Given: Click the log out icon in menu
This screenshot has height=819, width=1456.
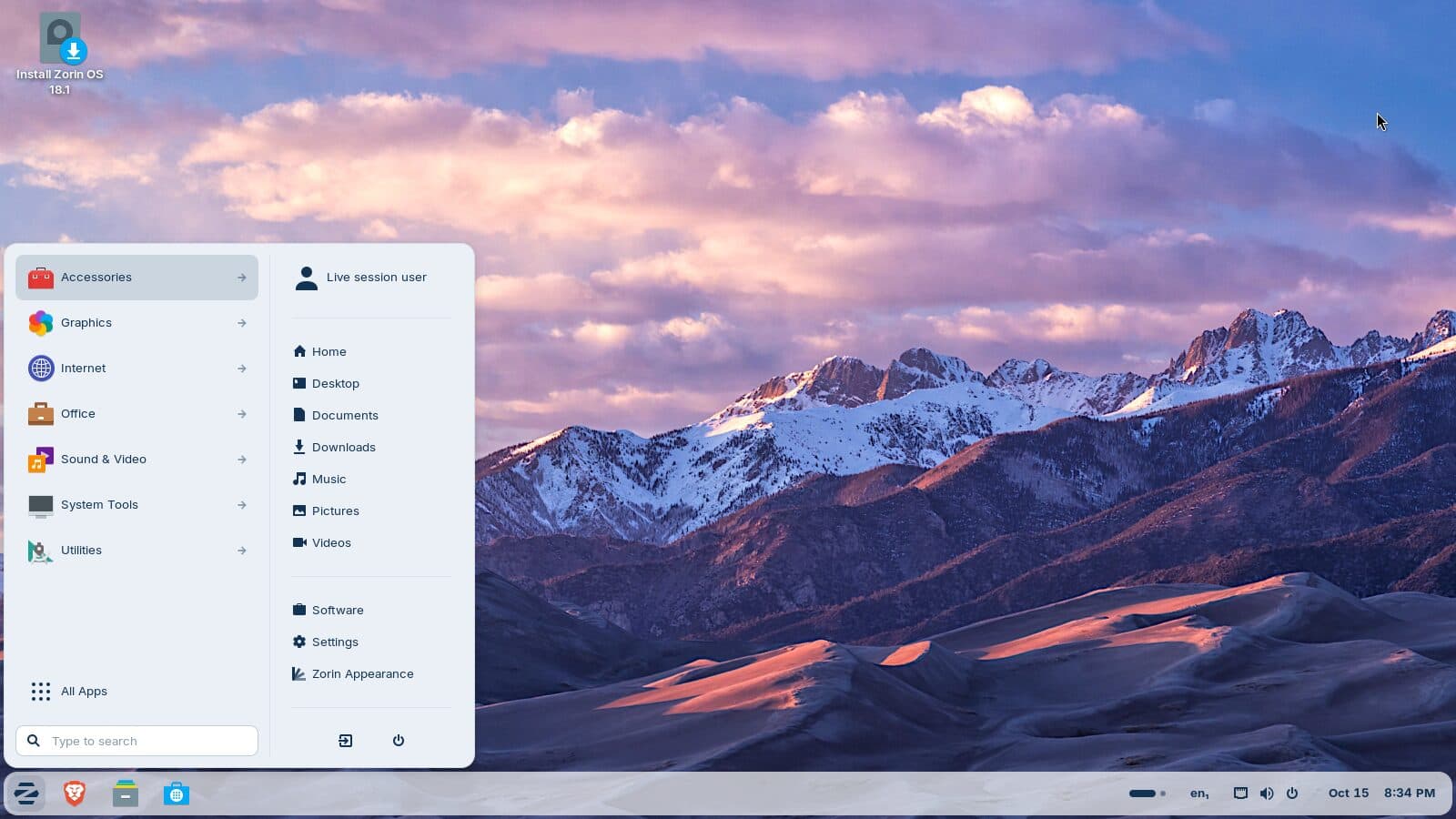Looking at the screenshot, I should (346, 741).
